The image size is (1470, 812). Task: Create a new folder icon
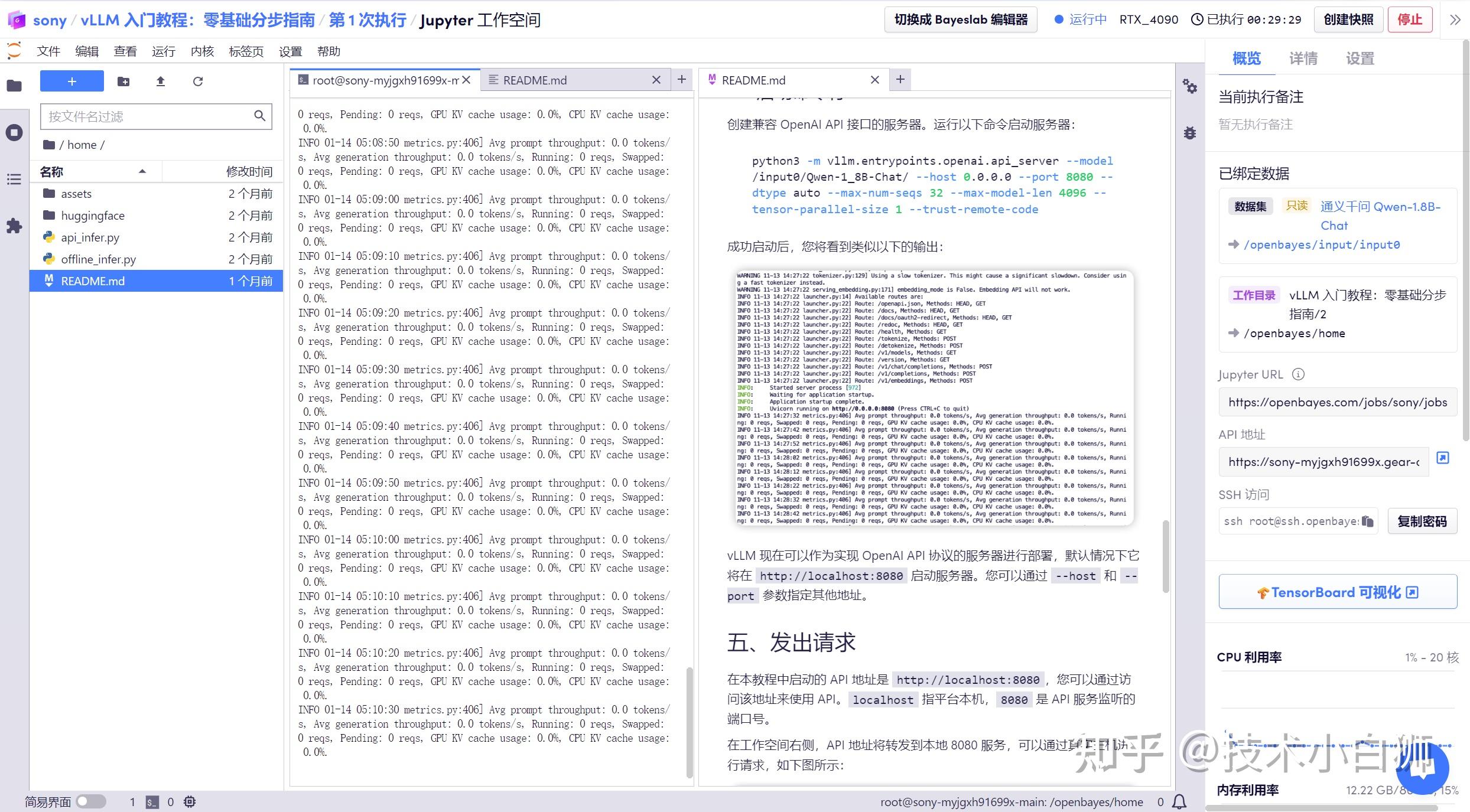(x=123, y=81)
